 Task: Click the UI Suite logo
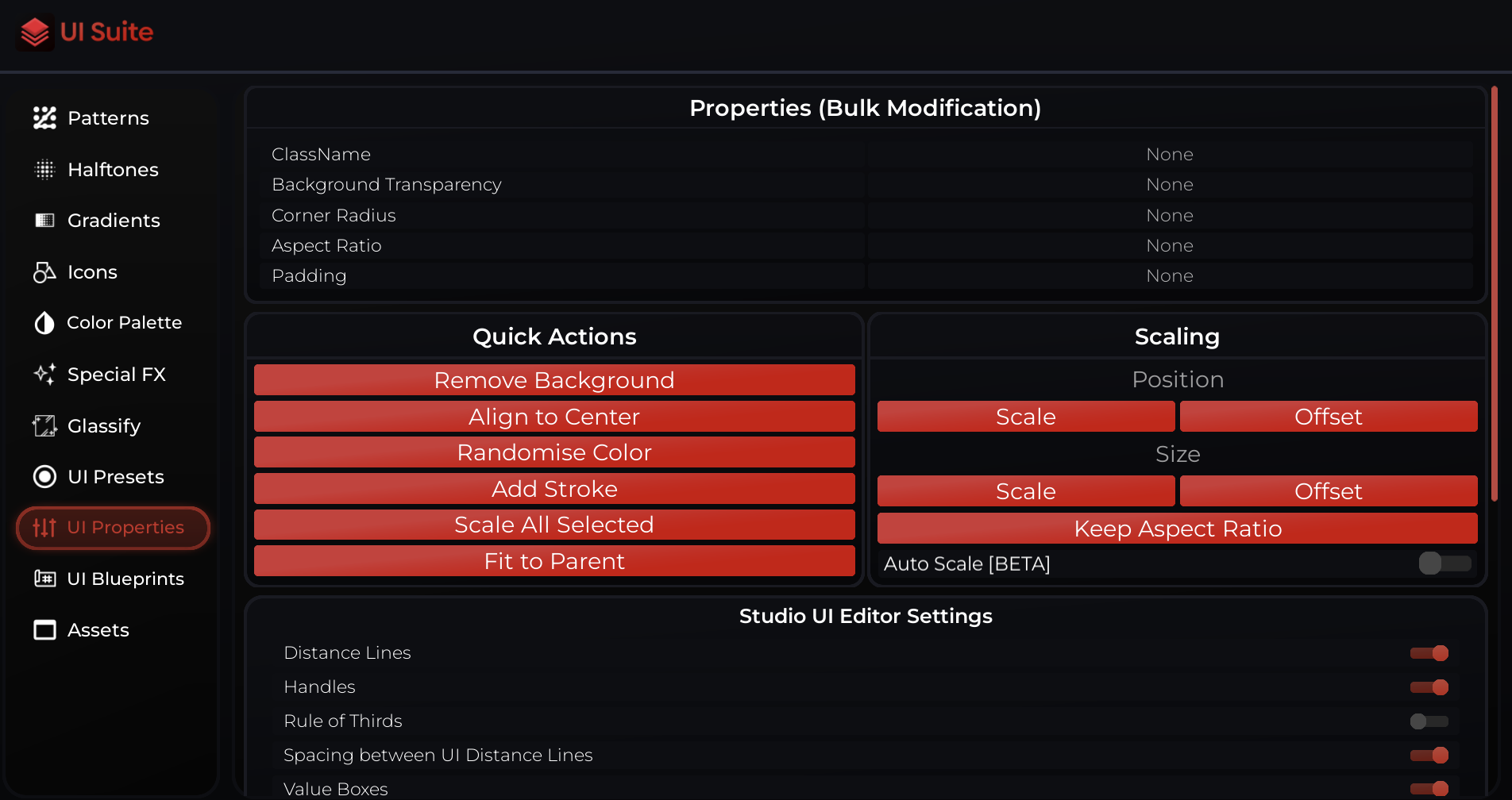[x=84, y=32]
